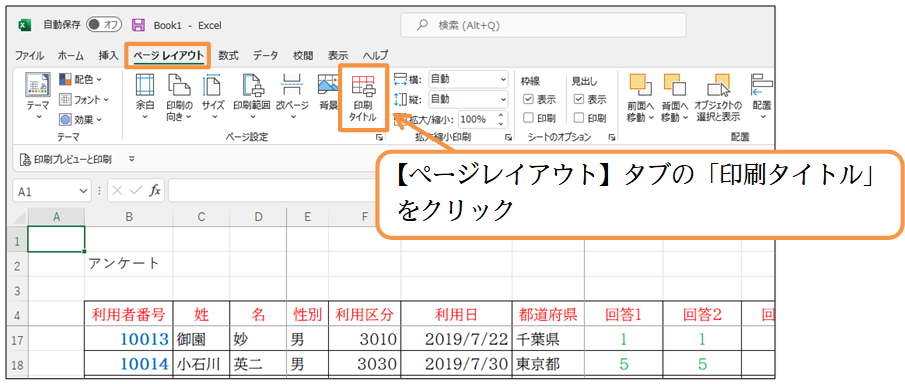
Task: Toggle gridlines print (枠線 印刷) checkbox
Action: click(528, 118)
